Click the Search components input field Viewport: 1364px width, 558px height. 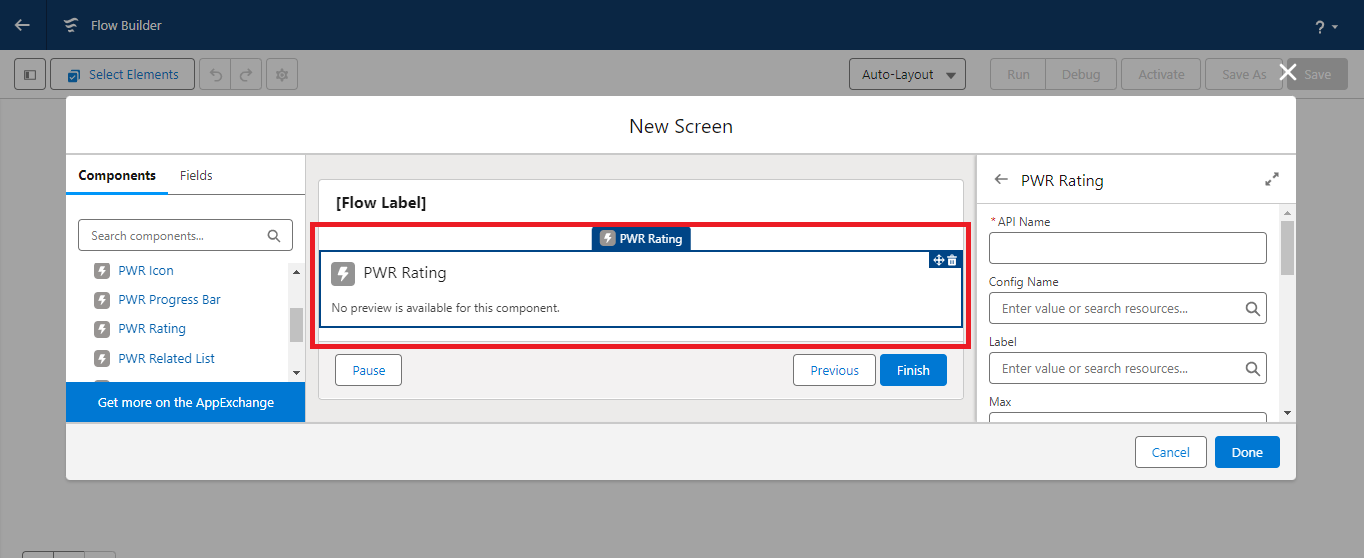(185, 236)
